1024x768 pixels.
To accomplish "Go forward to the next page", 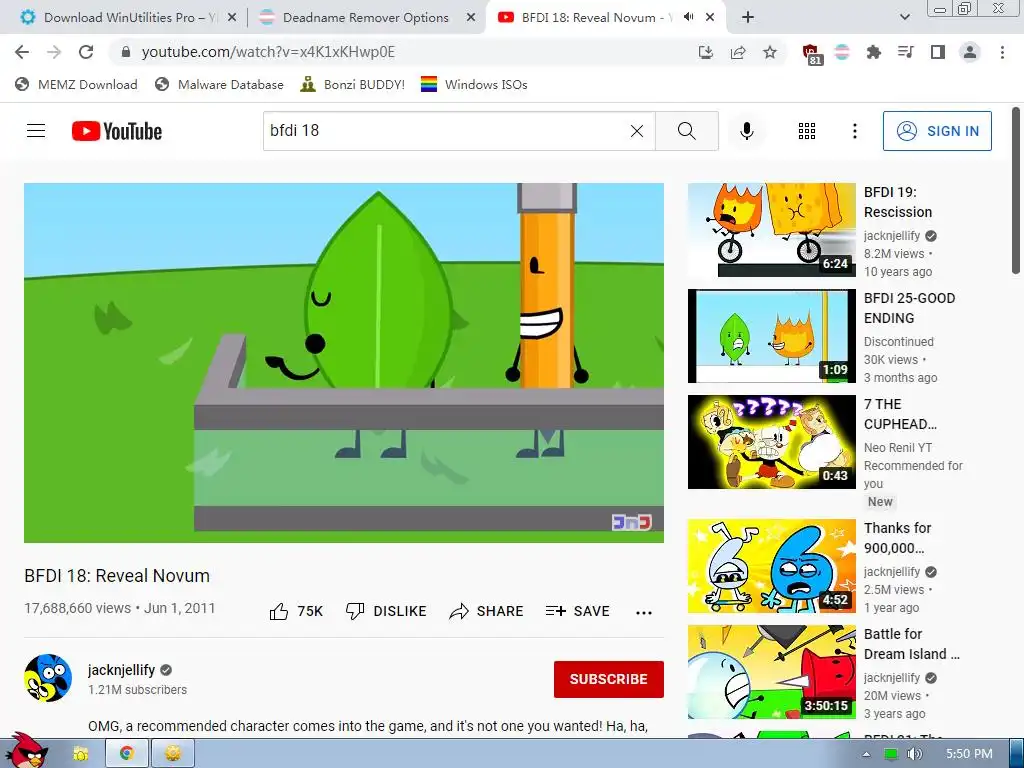I will [x=54, y=52].
